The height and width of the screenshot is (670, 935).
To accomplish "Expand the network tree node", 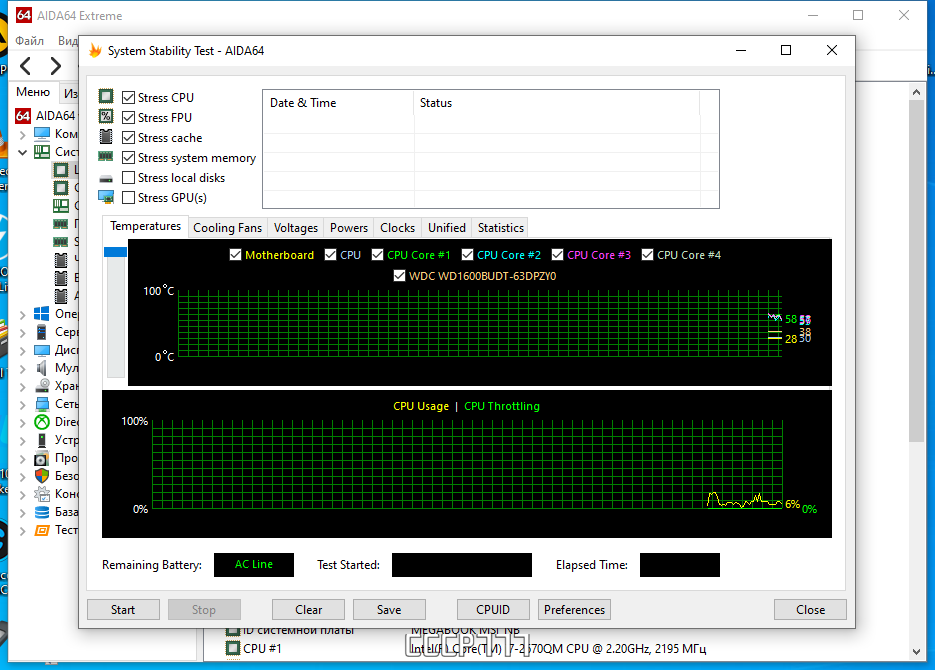I will (23, 404).
